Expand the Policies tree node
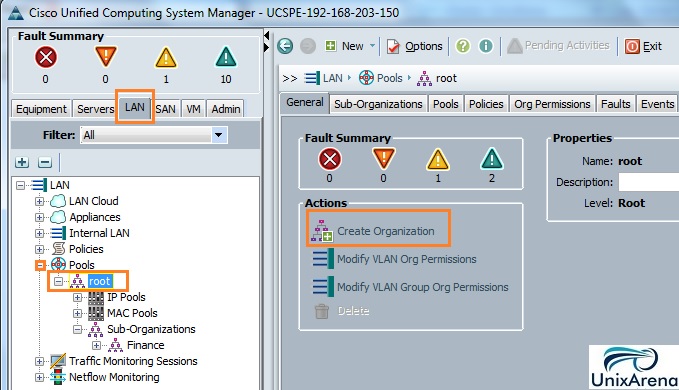This screenshot has height=390, width=679. coord(39,249)
